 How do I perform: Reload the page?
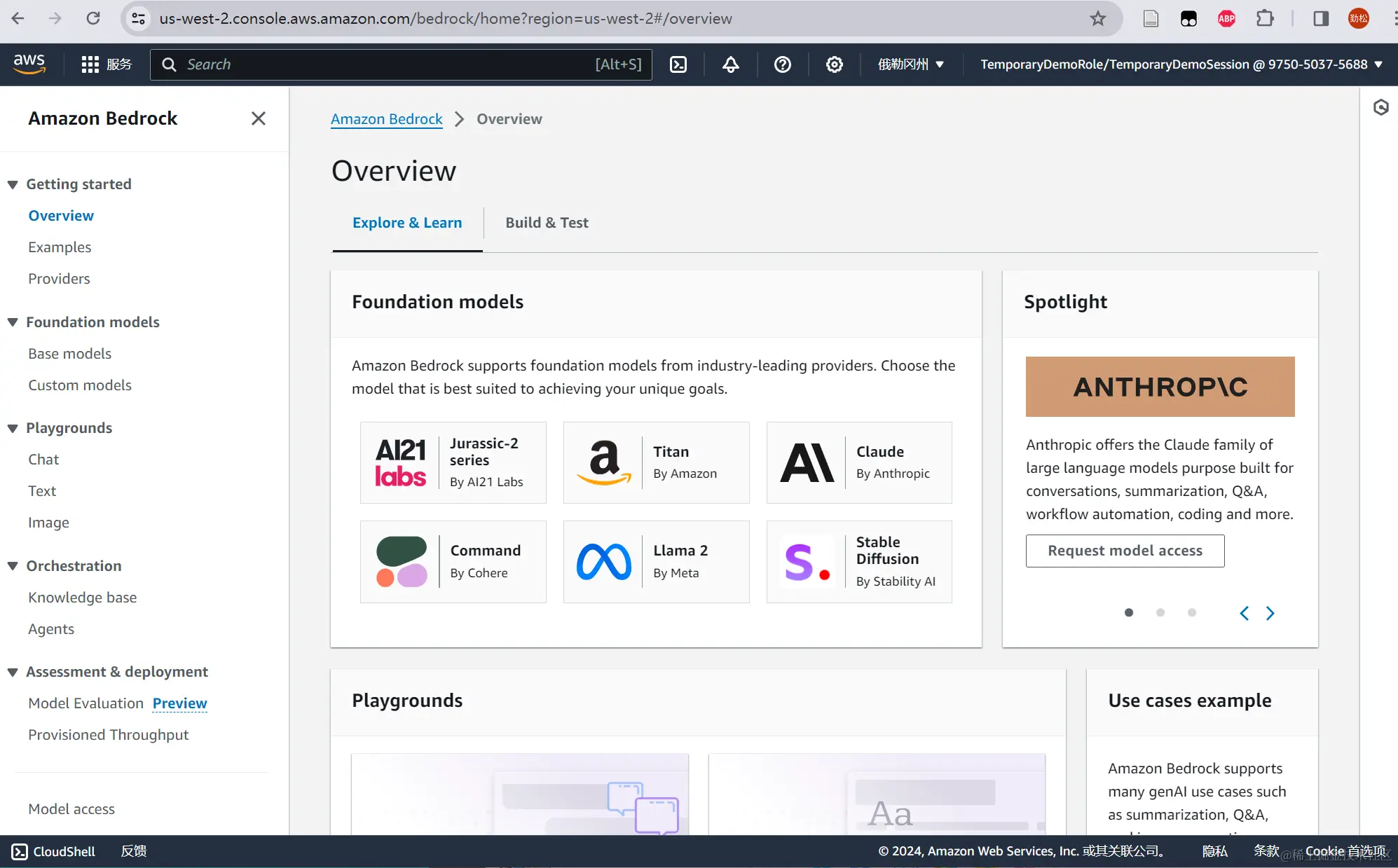(92, 18)
